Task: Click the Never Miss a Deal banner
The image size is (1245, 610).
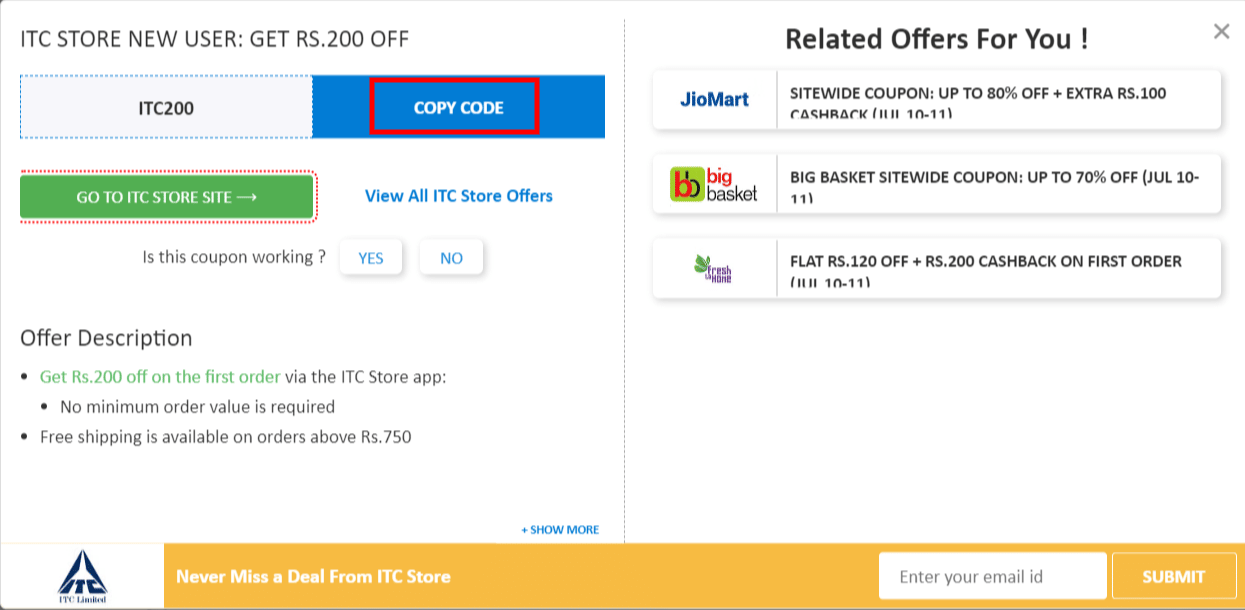Action: click(x=313, y=575)
